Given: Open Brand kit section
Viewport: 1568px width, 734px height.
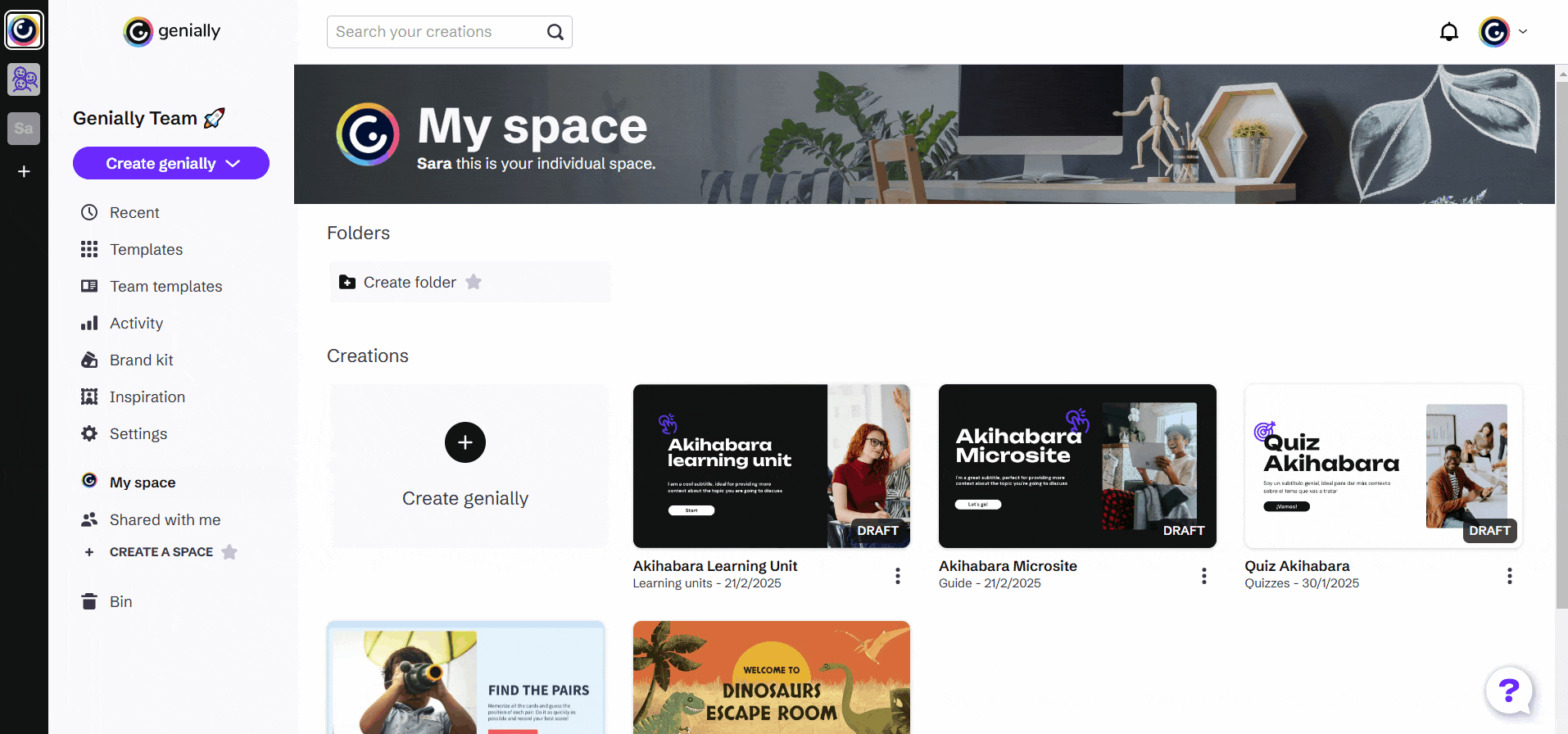Looking at the screenshot, I should click(141, 360).
